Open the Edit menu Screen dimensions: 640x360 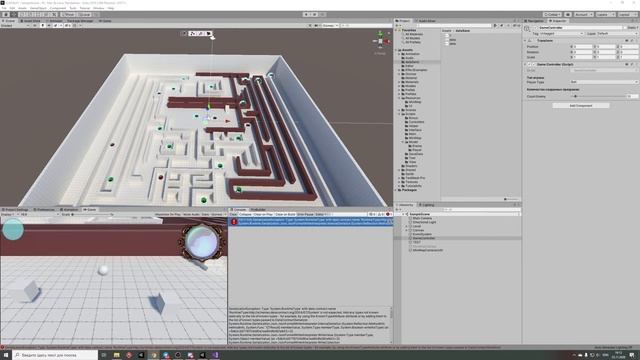(12, 8)
